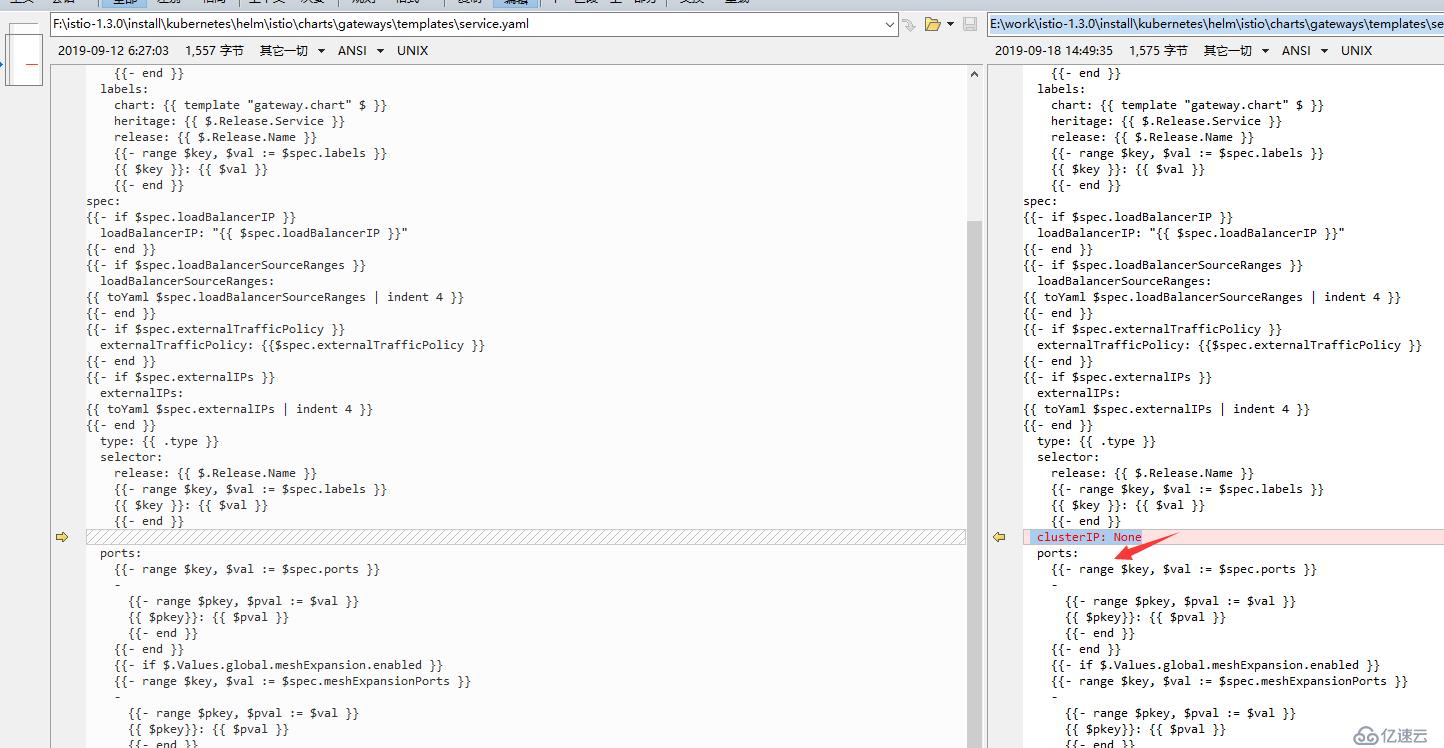Click left pane line 'selector:'

131,457
